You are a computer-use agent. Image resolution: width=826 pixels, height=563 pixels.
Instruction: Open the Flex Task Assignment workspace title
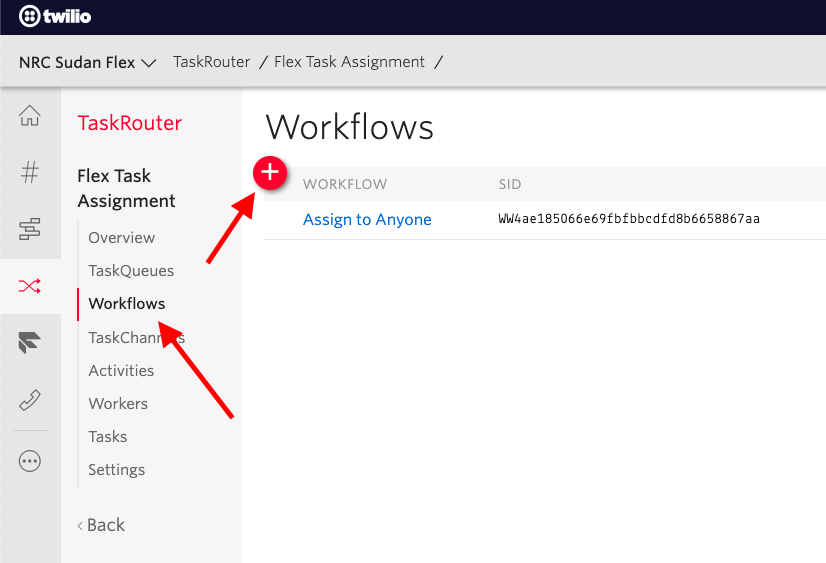pos(126,188)
